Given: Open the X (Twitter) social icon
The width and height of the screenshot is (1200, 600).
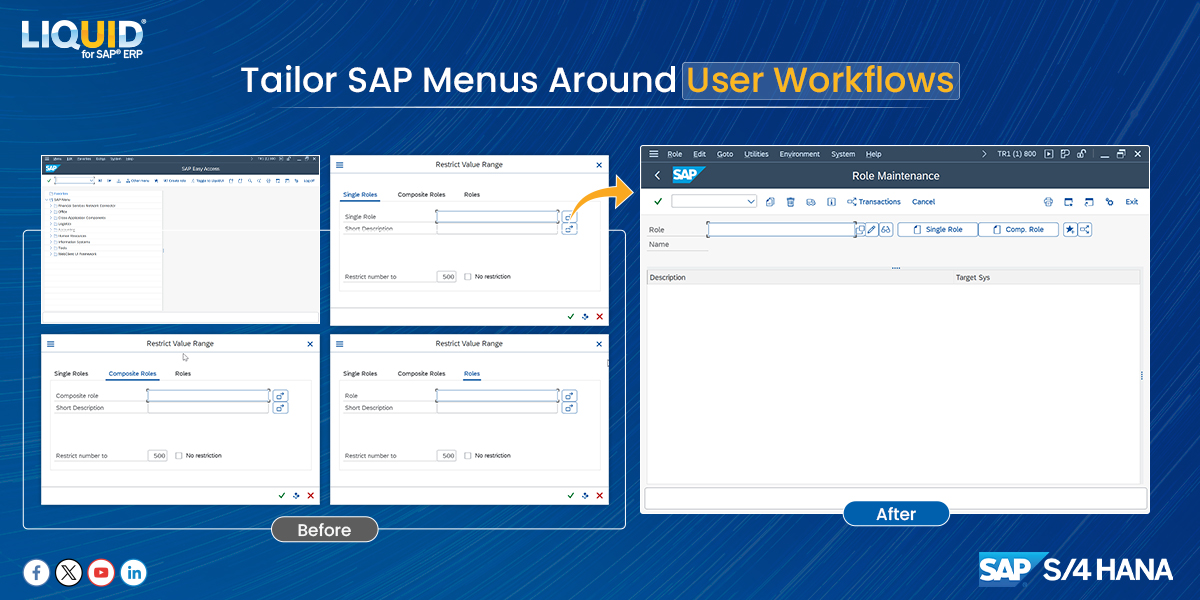Looking at the screenshot, I should [x=69, y=572].
